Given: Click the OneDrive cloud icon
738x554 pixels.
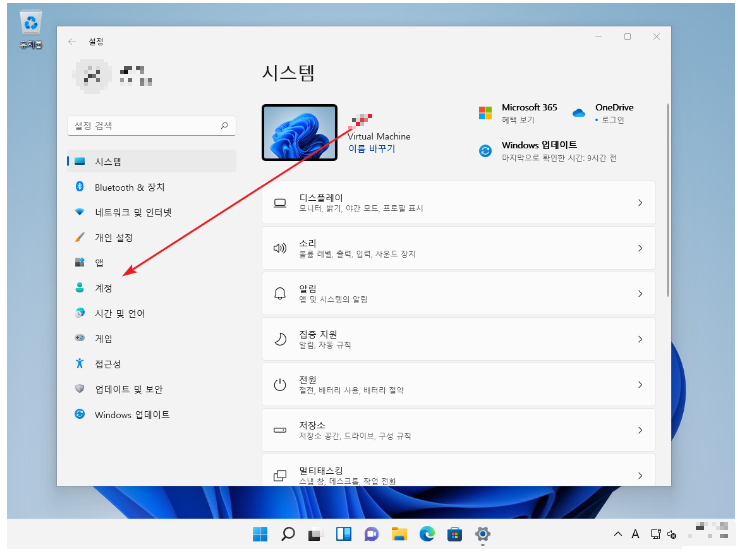Looking at the screenshot, I should pos(578,113).
